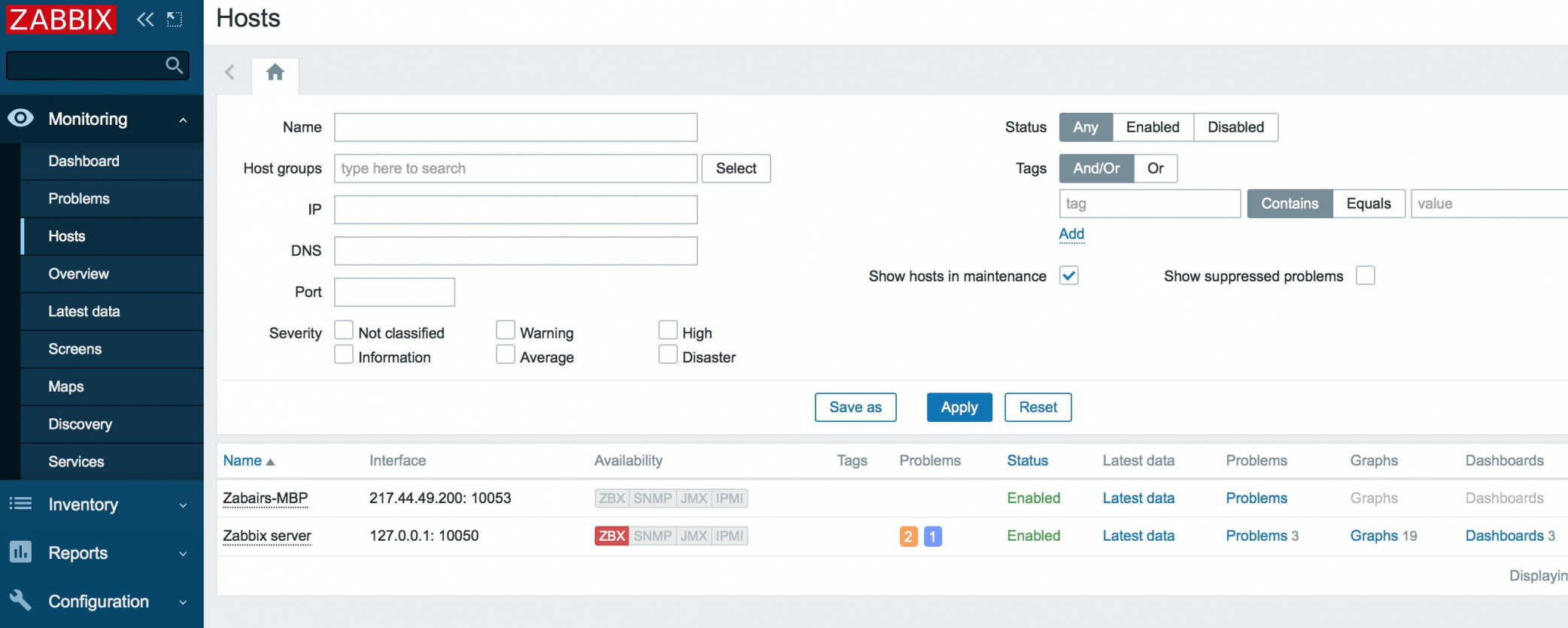Screen dimensions: 1568x628
Task: Click the Zabbix logo
Action: point(61,20)
